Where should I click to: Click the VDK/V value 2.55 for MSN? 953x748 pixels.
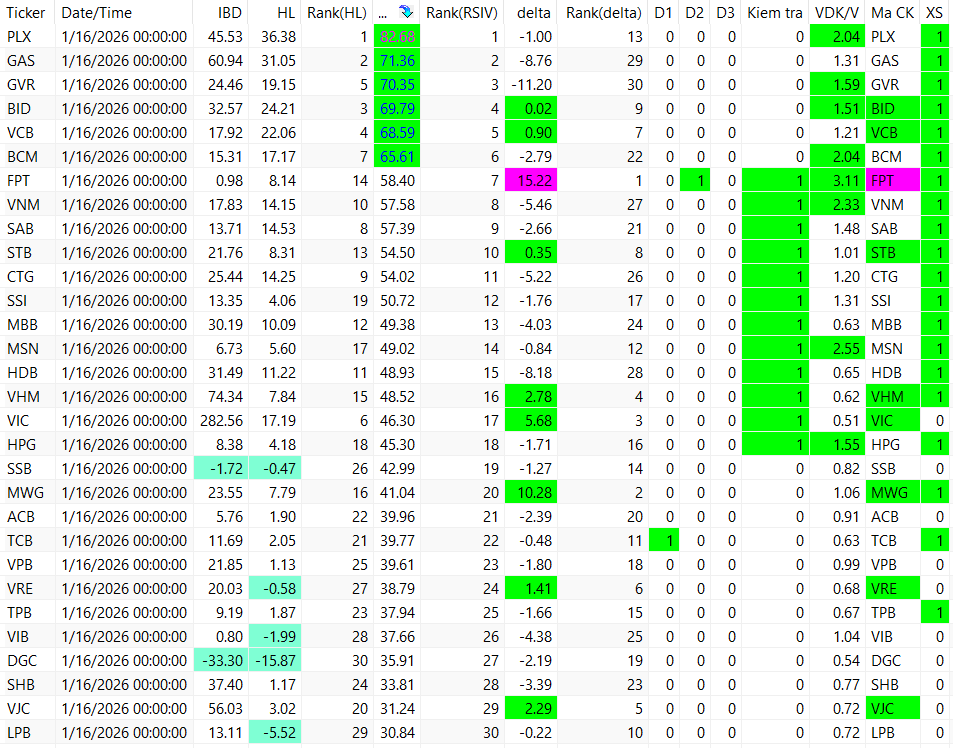tap(837, 349)
